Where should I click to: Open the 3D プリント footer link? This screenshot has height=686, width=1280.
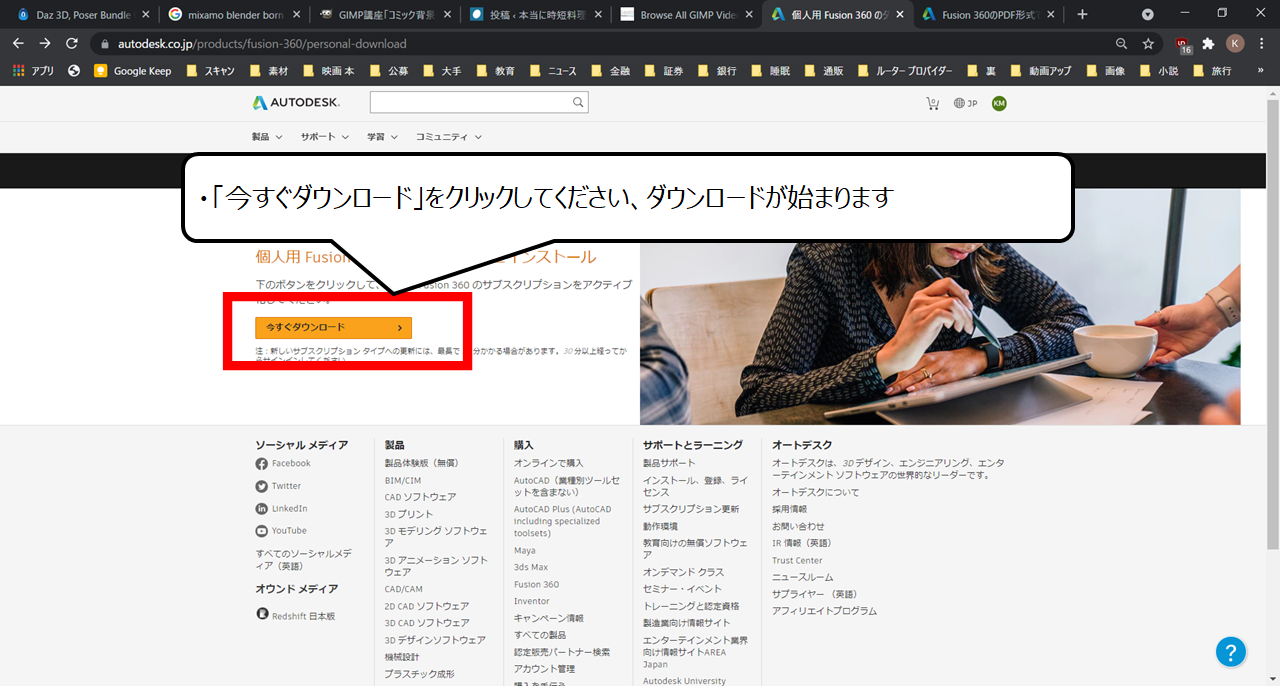point(409,515)
